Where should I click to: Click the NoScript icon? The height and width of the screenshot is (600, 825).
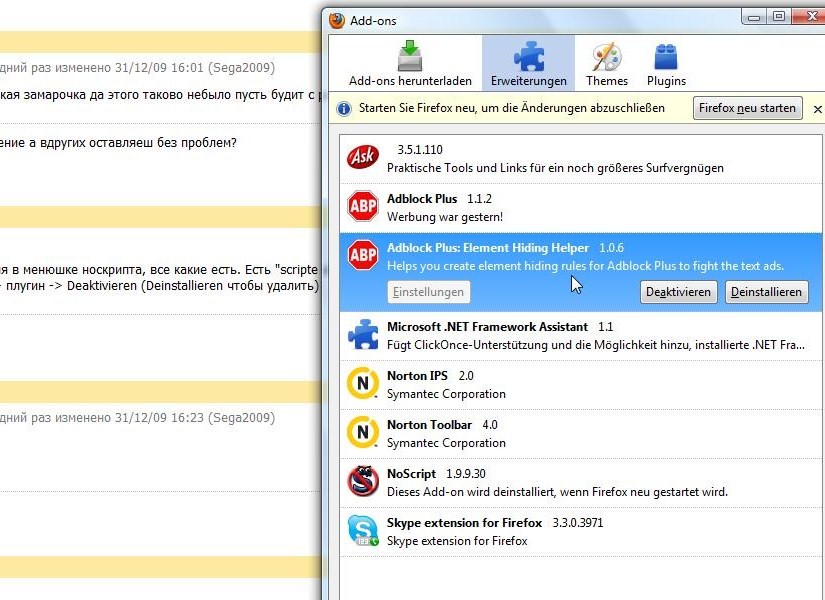pyautogui.click(x=363, y=481)
